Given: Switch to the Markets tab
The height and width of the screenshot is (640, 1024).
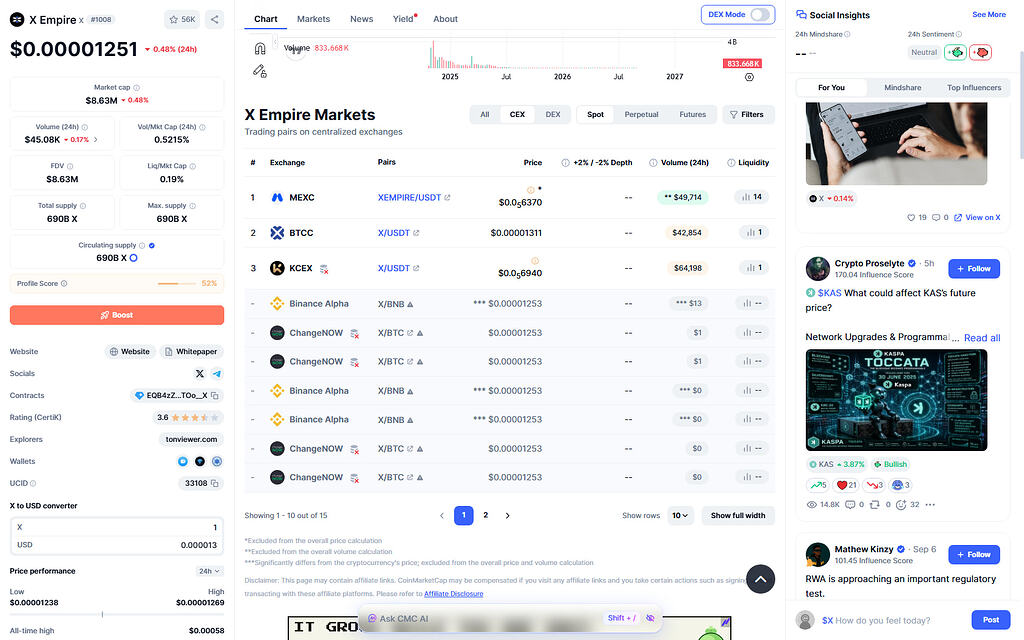Looking at the screenshot, I should (x=313, y=19).
